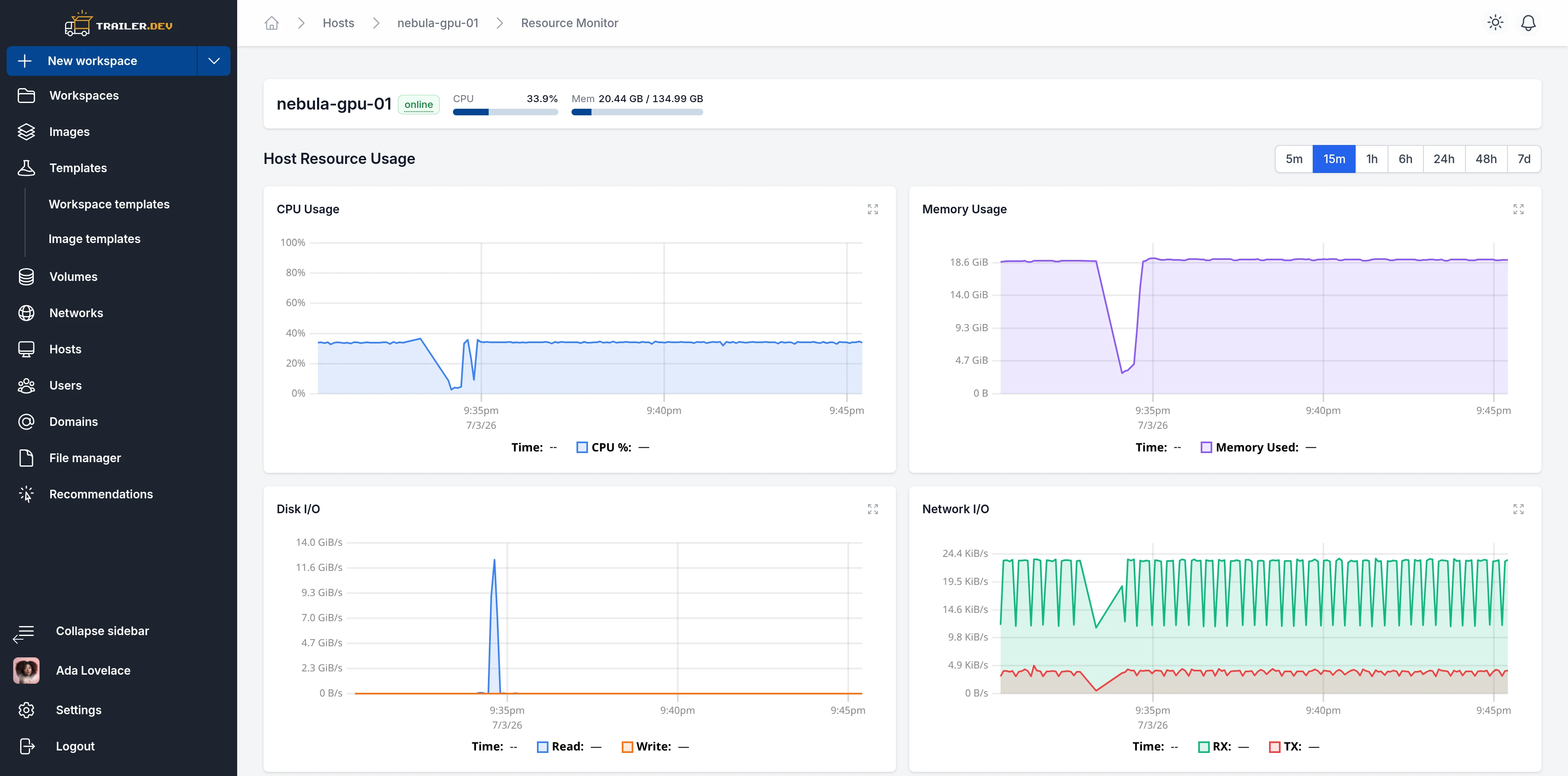Viewport: 1568px width, 776px height.
Task: Click the Trailer.dev logo
Action: (x=119, y=23)
